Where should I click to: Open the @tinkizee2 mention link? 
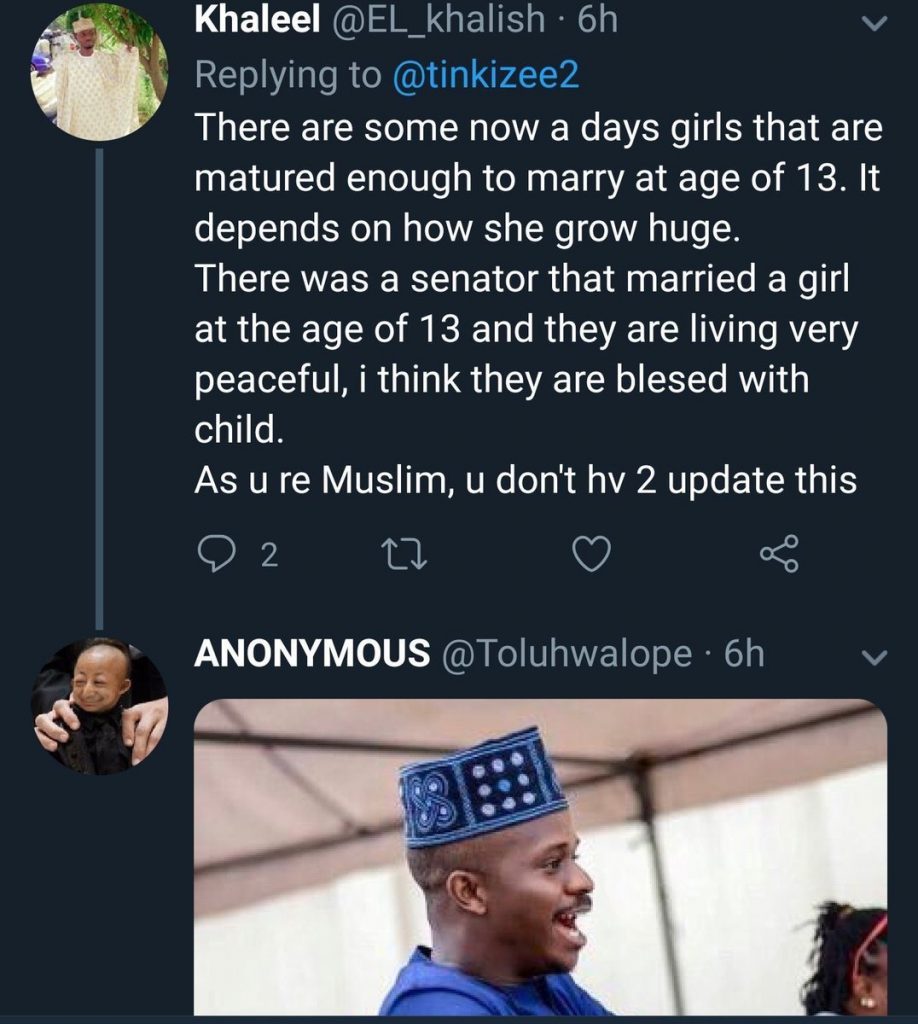coord(490,75)
